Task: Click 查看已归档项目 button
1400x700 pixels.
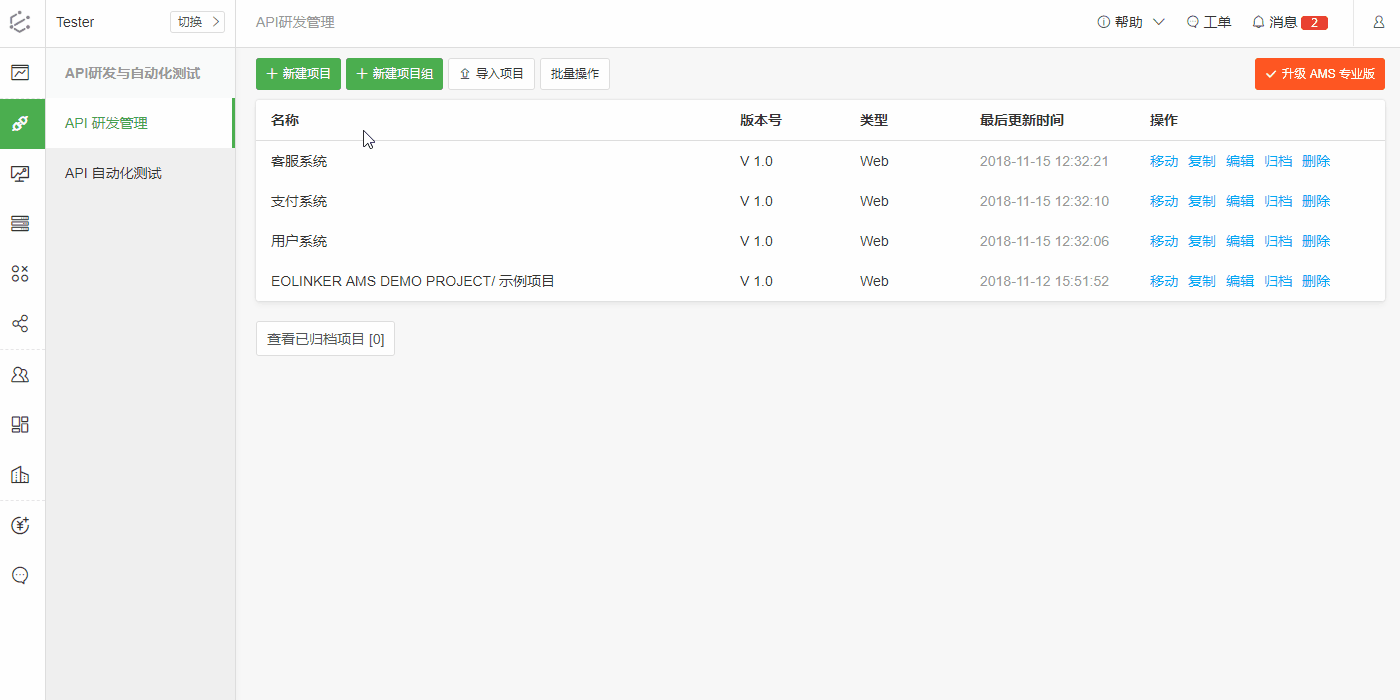Action: pos(325,339)
